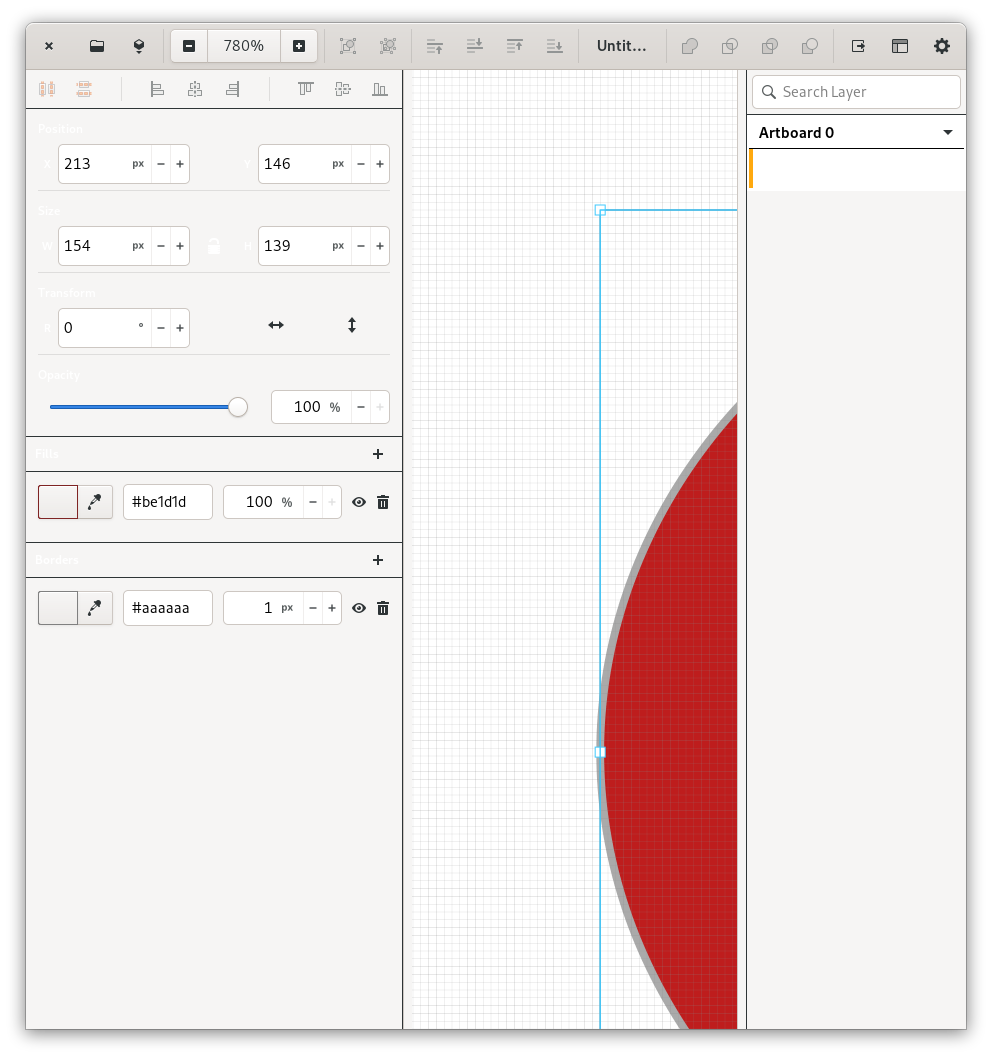992x1058 pixels.
Task: Increase X position with plus
Action: tap(180, 164)
